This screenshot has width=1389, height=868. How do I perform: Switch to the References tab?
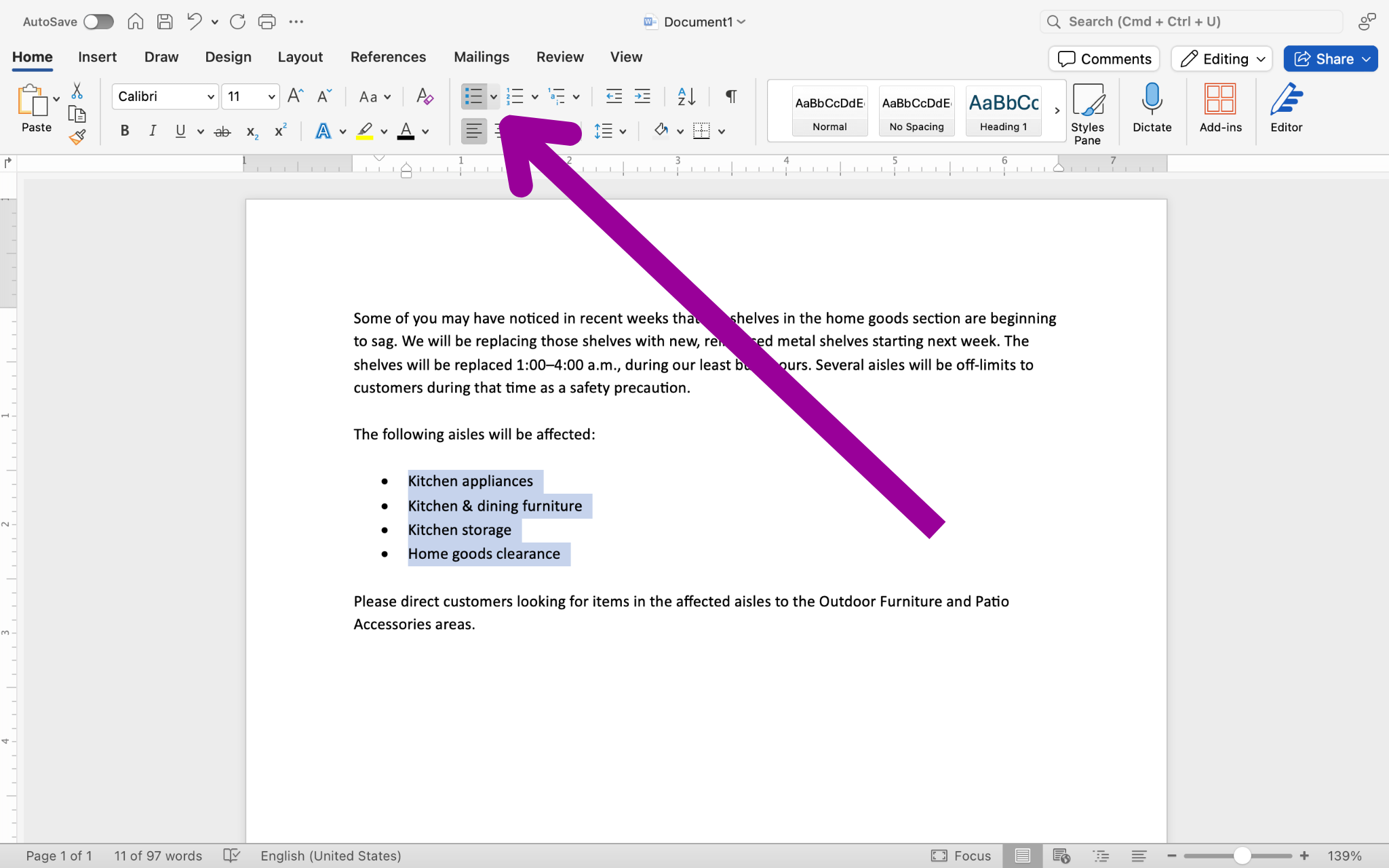tap(388, 57)
